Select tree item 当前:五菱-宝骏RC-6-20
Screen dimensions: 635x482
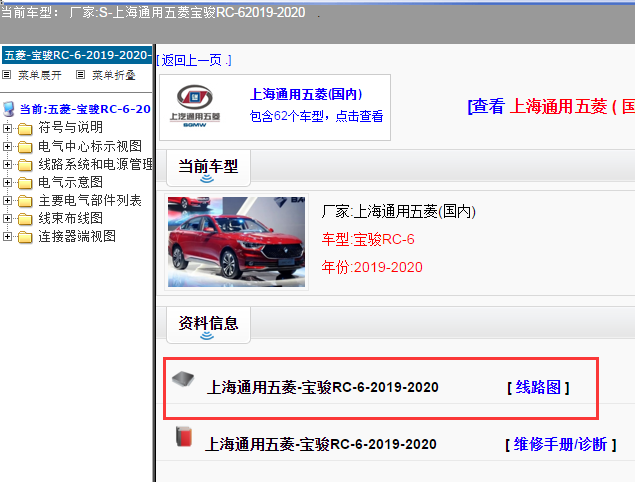coord(85,109)
